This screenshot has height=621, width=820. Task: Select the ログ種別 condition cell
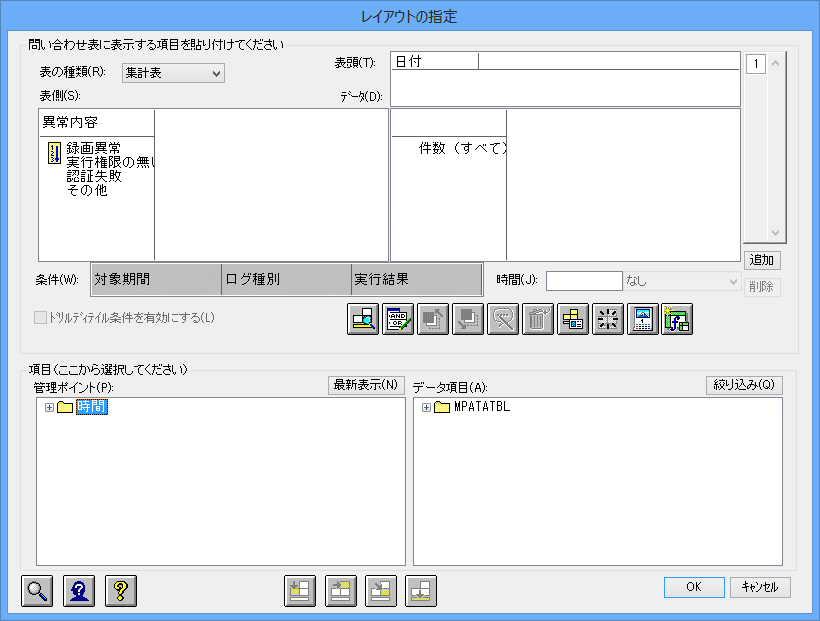[286, 279]
